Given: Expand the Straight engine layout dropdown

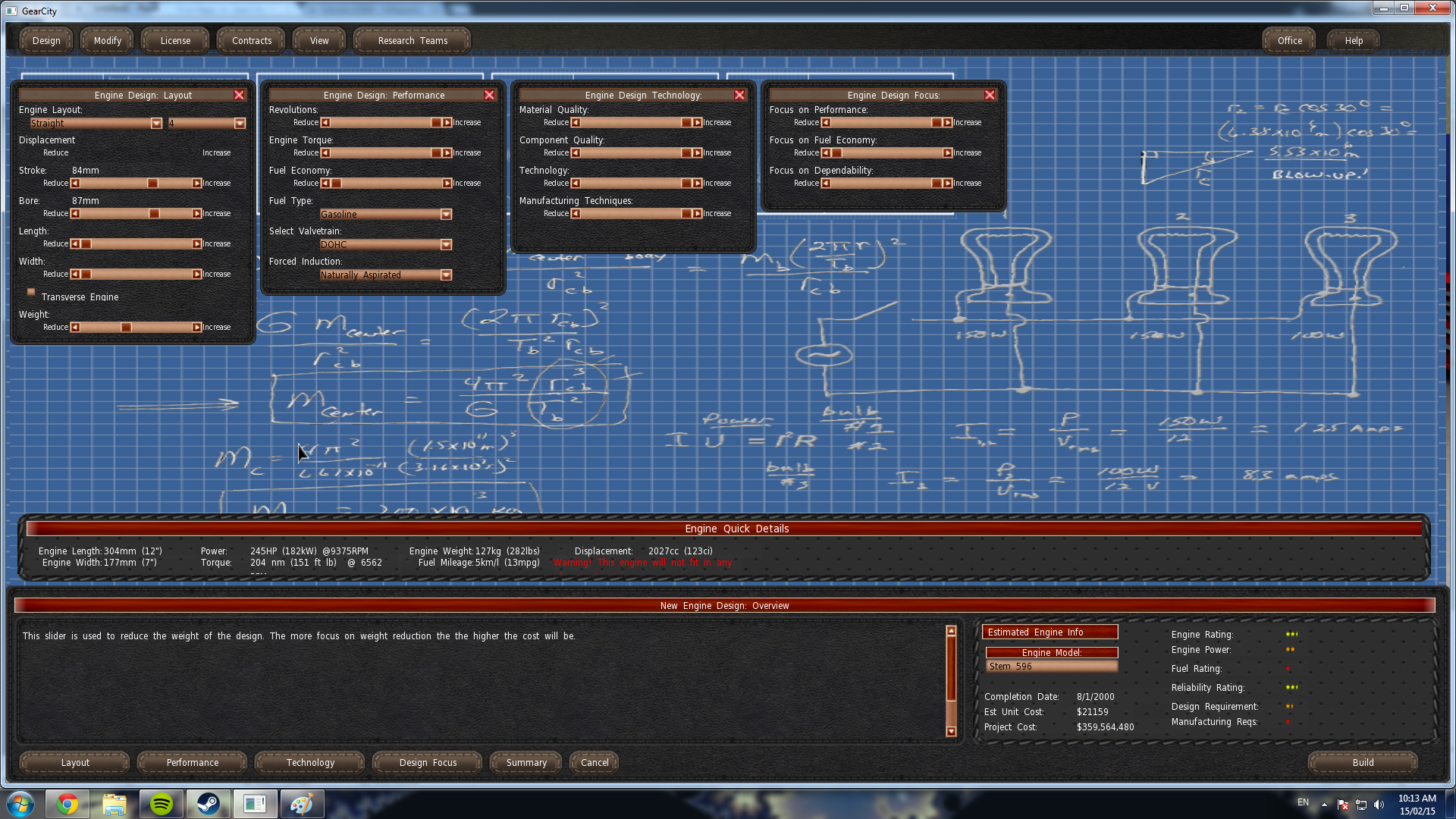Looking at the screenshot, I should click(156, 124).
